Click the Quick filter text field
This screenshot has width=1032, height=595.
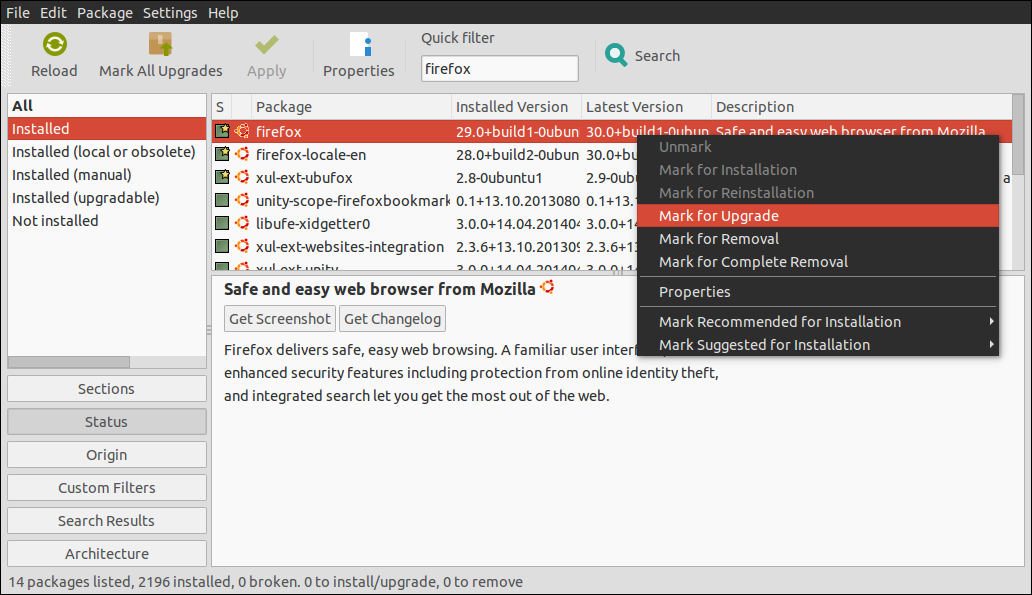click(x=500, y=68)
